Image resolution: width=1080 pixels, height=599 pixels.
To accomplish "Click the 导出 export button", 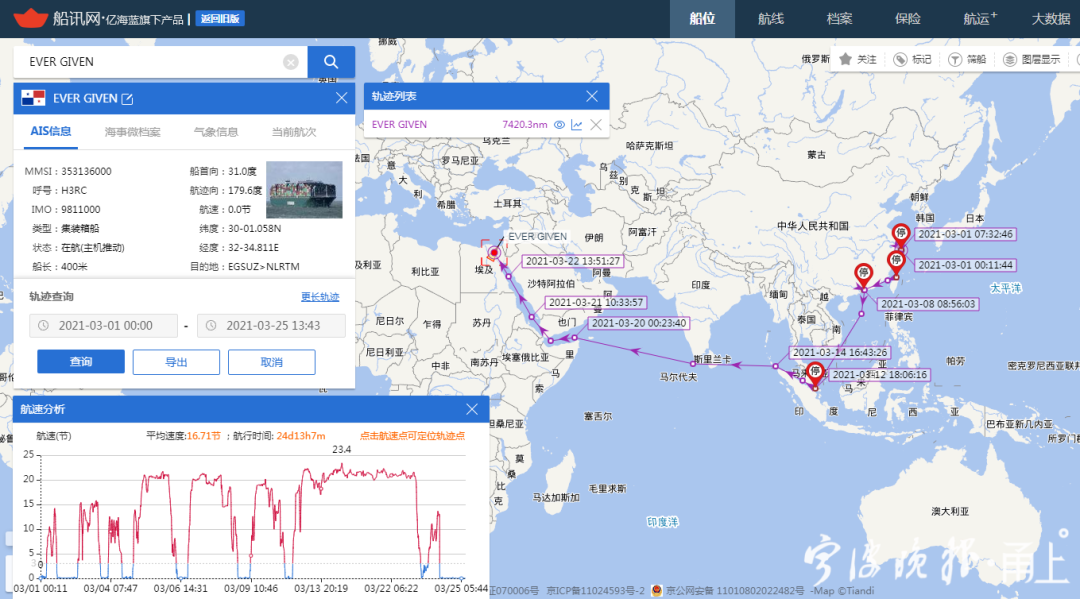I will click(176, 362).
